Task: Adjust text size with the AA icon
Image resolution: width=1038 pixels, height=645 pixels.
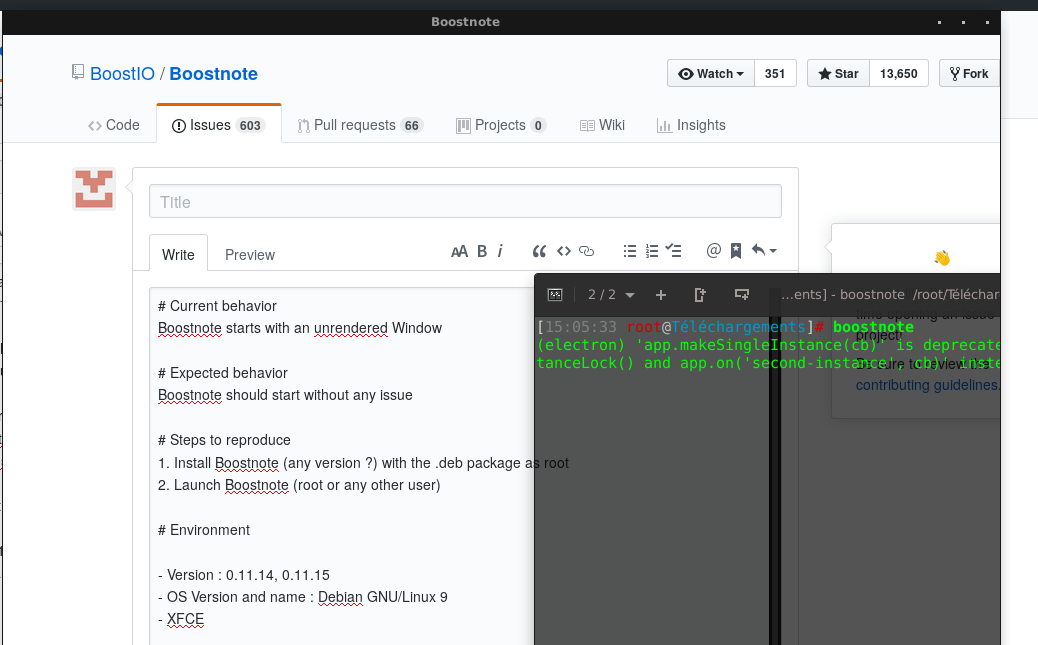Action: pyautogui.click(x=459, y=251)
